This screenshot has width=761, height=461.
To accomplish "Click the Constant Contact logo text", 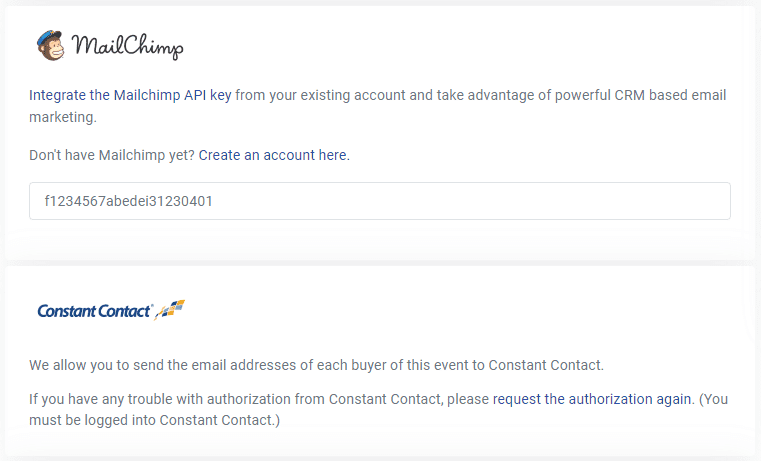I will click(x=94, y=311).
